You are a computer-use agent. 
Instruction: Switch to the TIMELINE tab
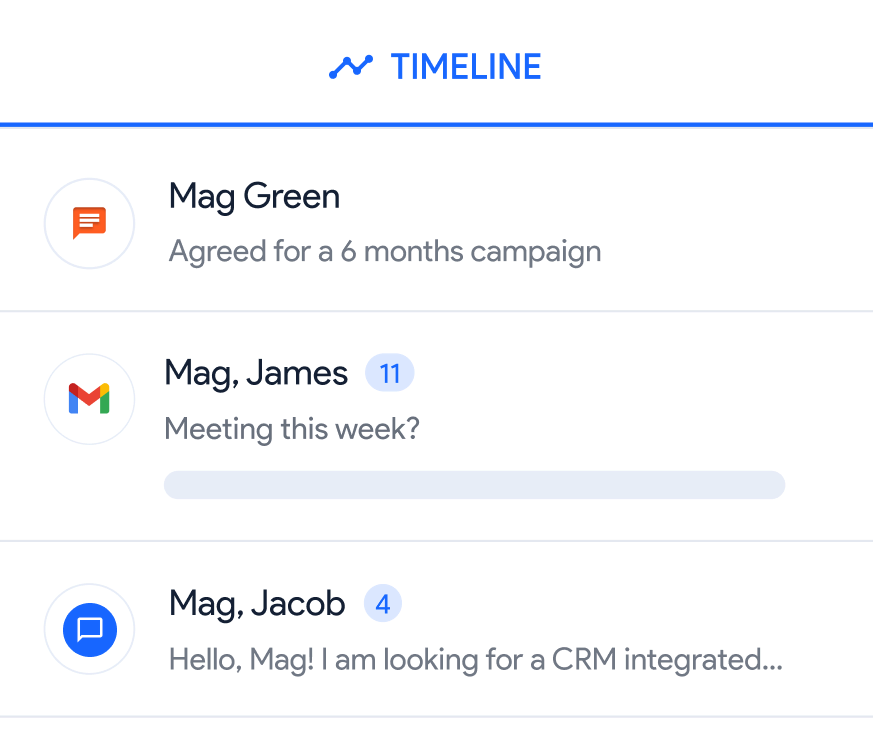tap(435, 66)
